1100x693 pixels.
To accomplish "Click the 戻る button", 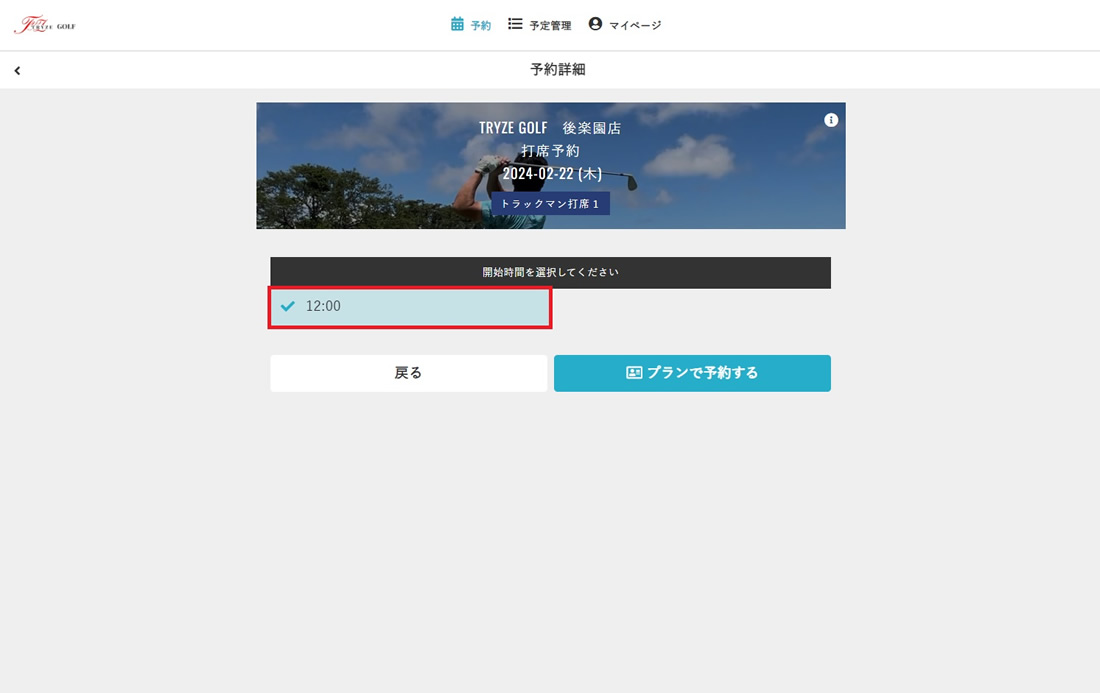I will [x=408, y=373].
